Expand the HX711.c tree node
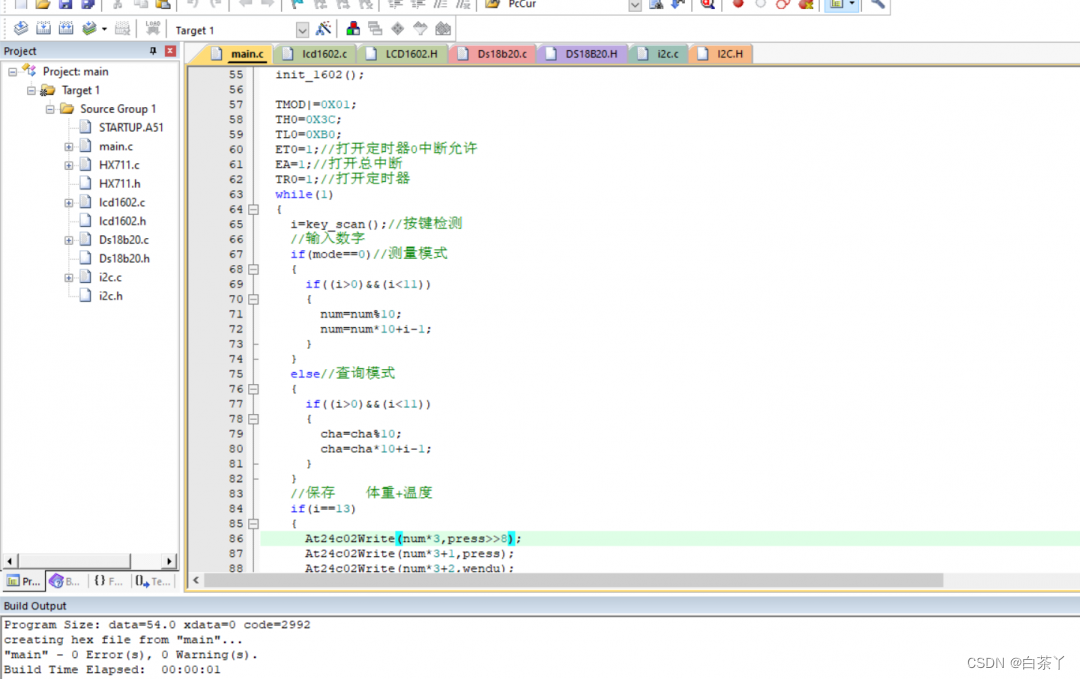Viewport: 1080px width, 679px height. coord(69,165)
